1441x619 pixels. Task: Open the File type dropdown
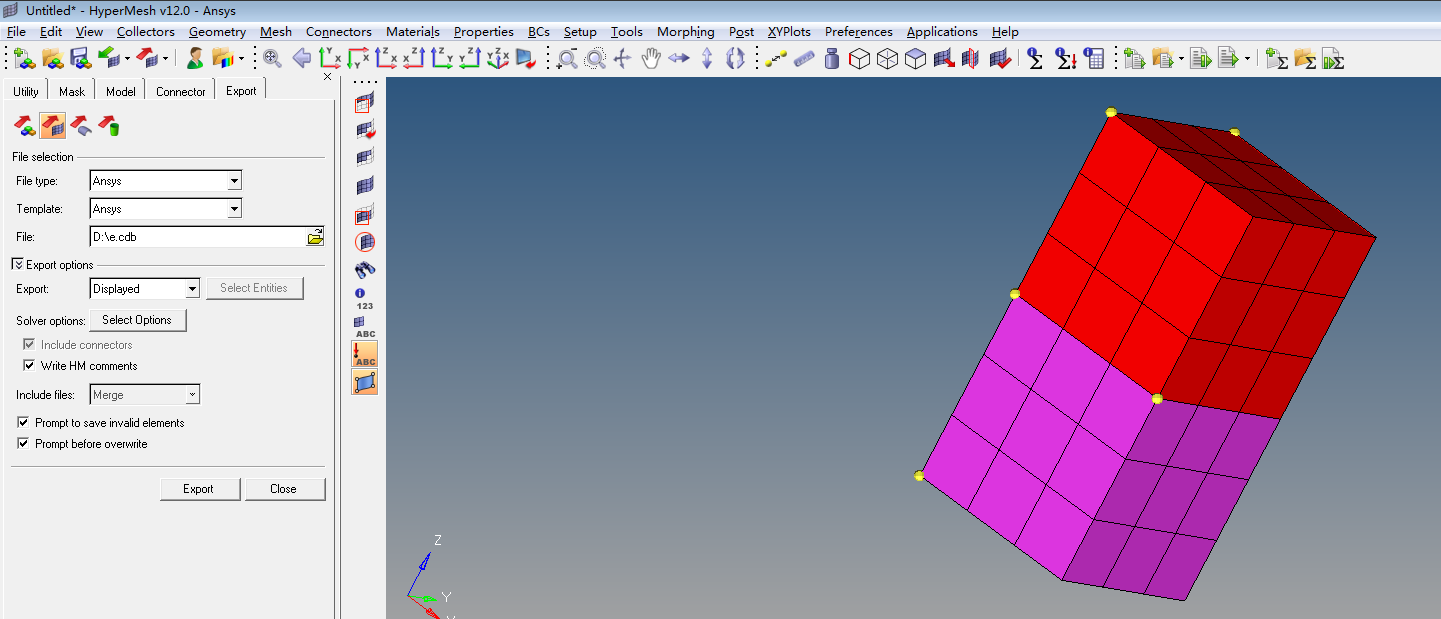pos(234,181)
